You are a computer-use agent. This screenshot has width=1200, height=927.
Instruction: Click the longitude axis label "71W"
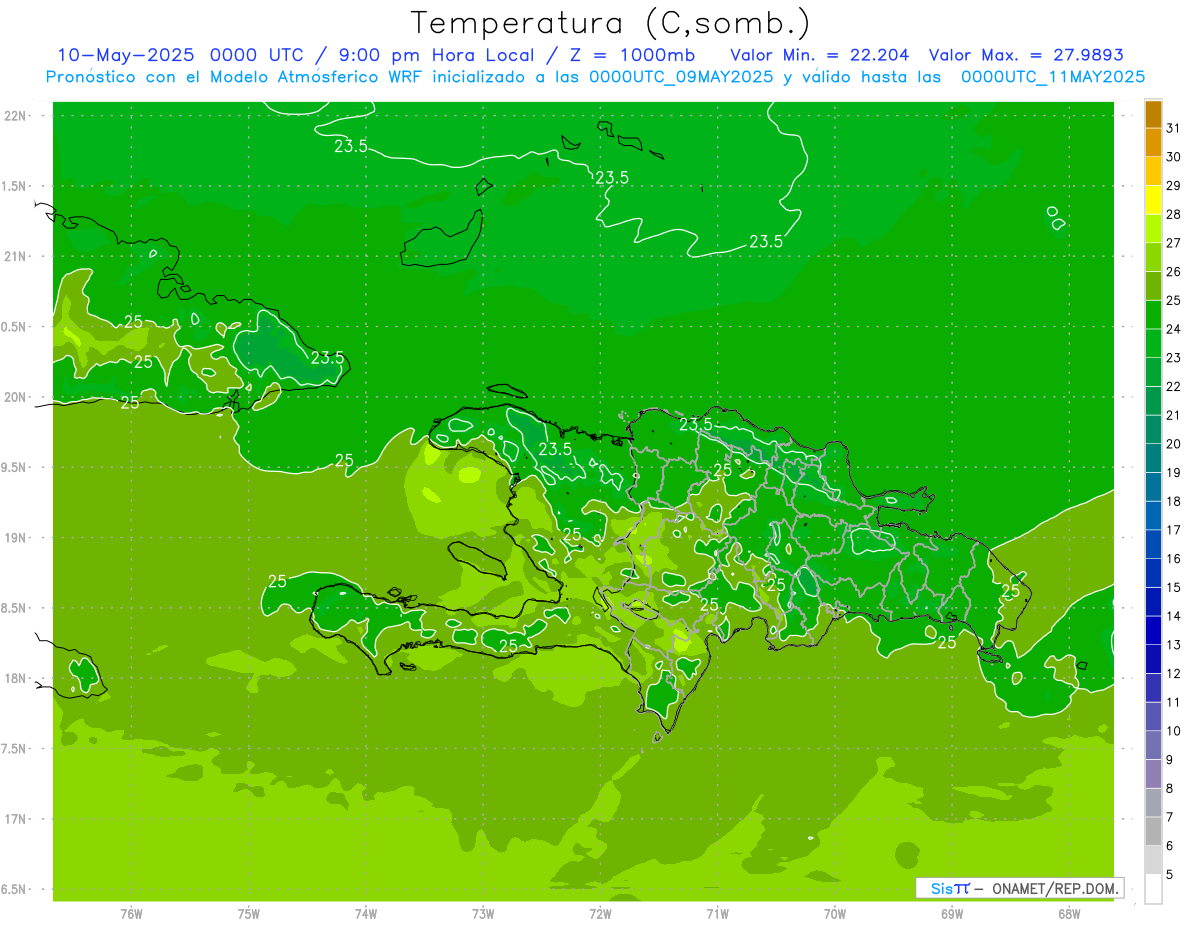pyautogui.click(x=717, y=914)
